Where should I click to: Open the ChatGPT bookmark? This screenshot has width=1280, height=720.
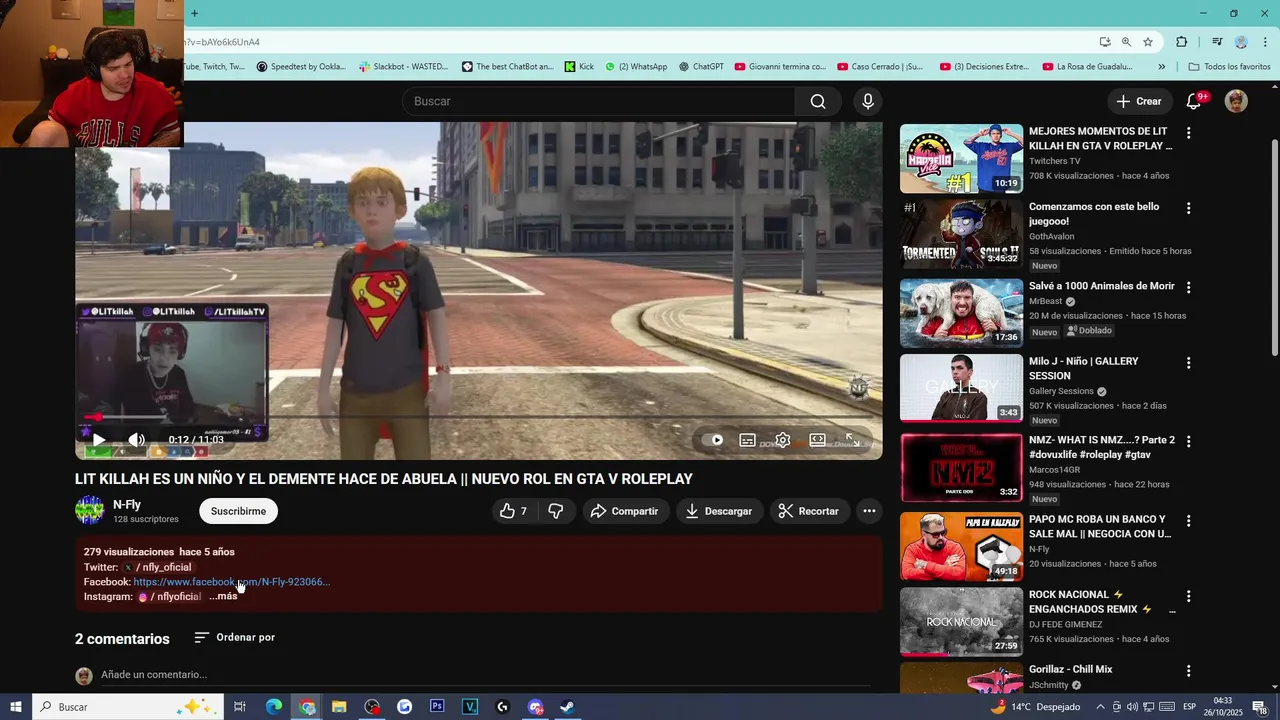701,67
